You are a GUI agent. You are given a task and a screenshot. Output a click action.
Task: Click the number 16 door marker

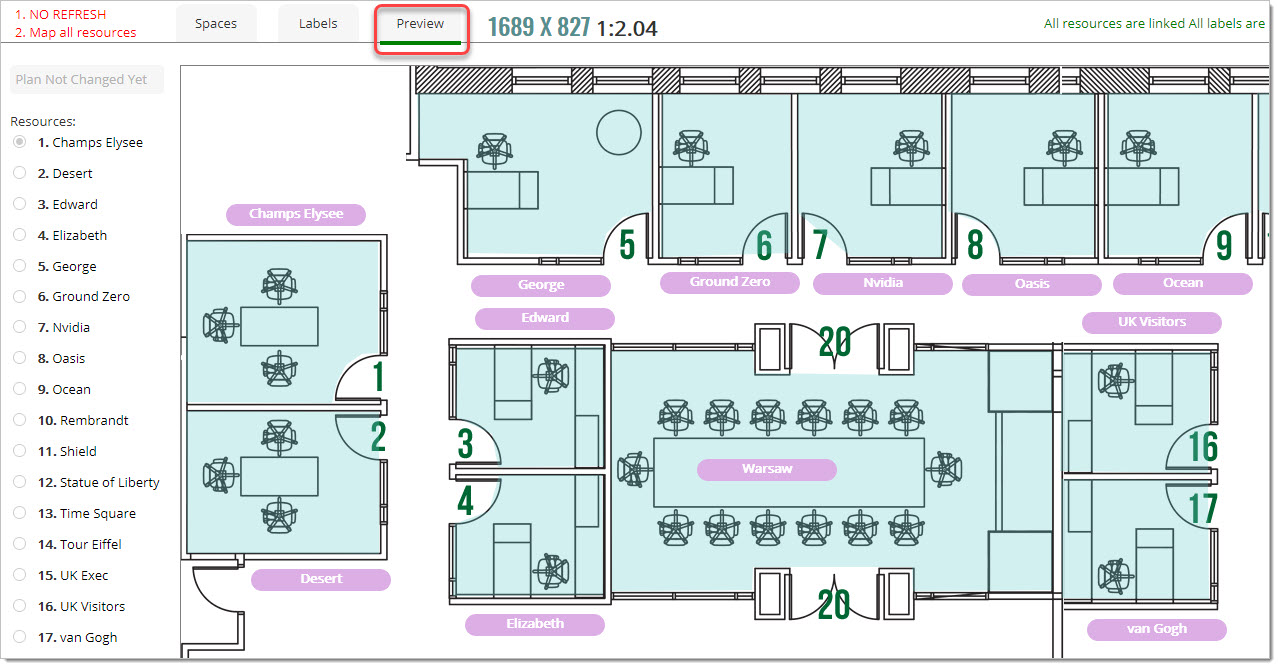pyautogui.click(x=1203, y=447)
